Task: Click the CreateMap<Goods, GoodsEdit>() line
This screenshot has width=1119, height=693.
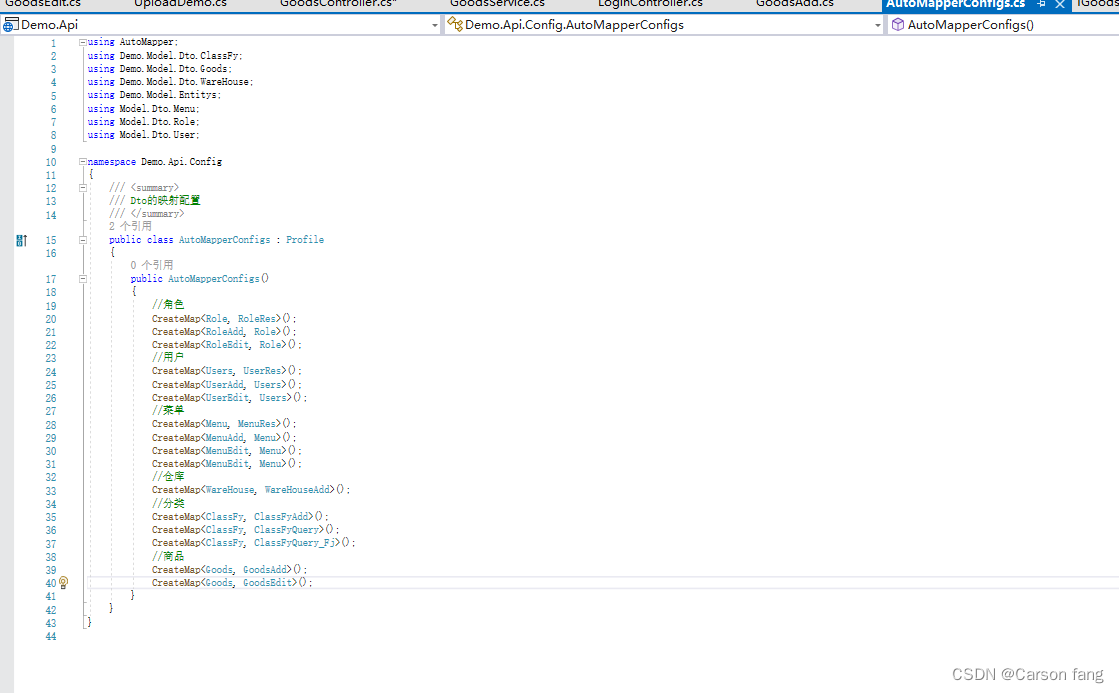Action: (232, 583)
